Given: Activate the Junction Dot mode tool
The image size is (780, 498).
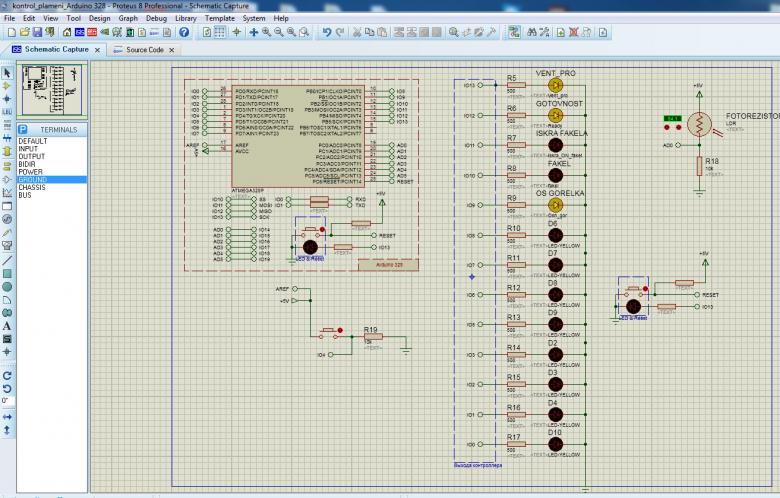Looking at the screenshot, I should tap(7, 99).
